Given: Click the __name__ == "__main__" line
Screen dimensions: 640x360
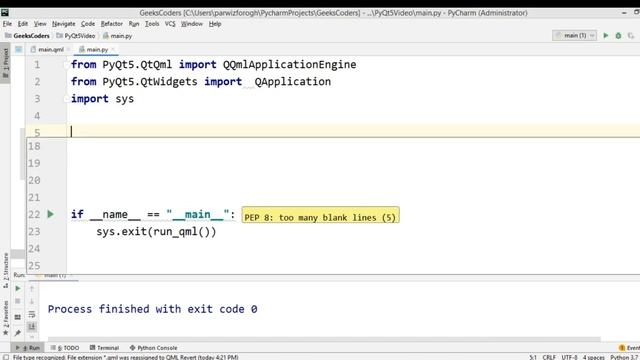Looking at the screenshot, I should click(x=153, y=214).
